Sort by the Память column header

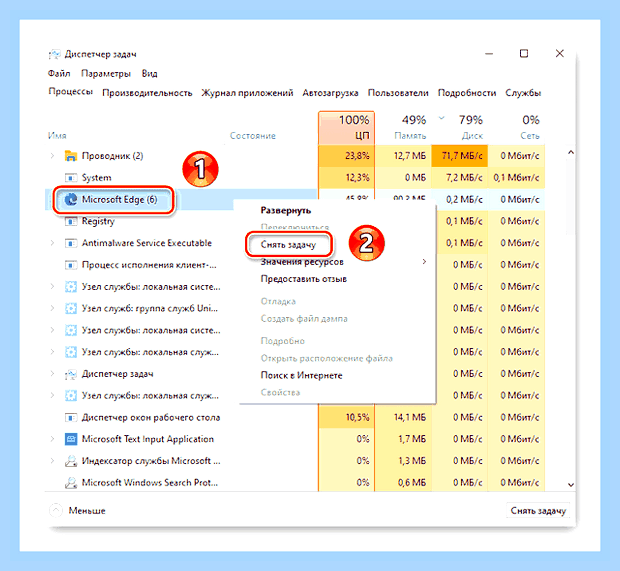[403, 128]
